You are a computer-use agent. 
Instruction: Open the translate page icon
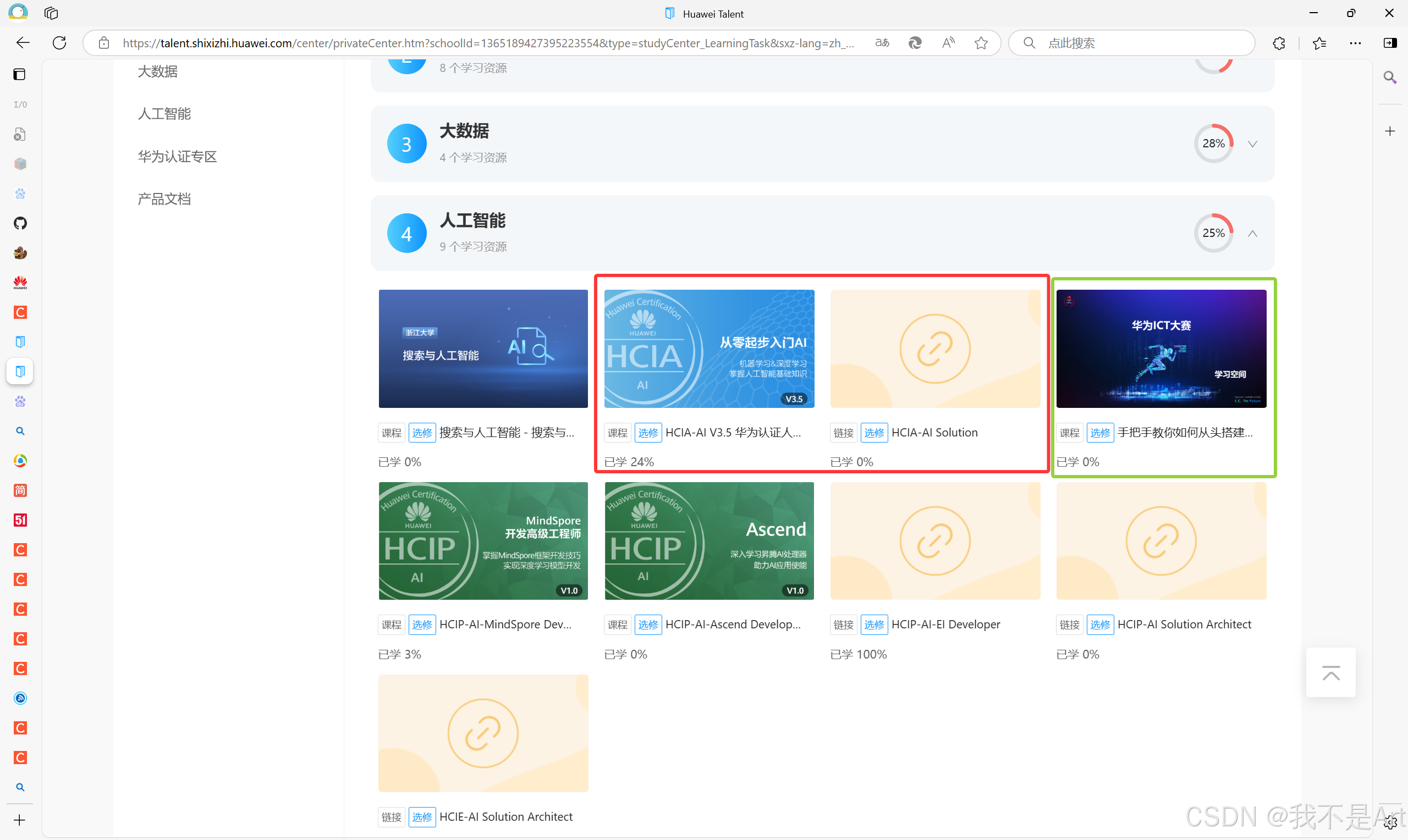click(882, 43)
